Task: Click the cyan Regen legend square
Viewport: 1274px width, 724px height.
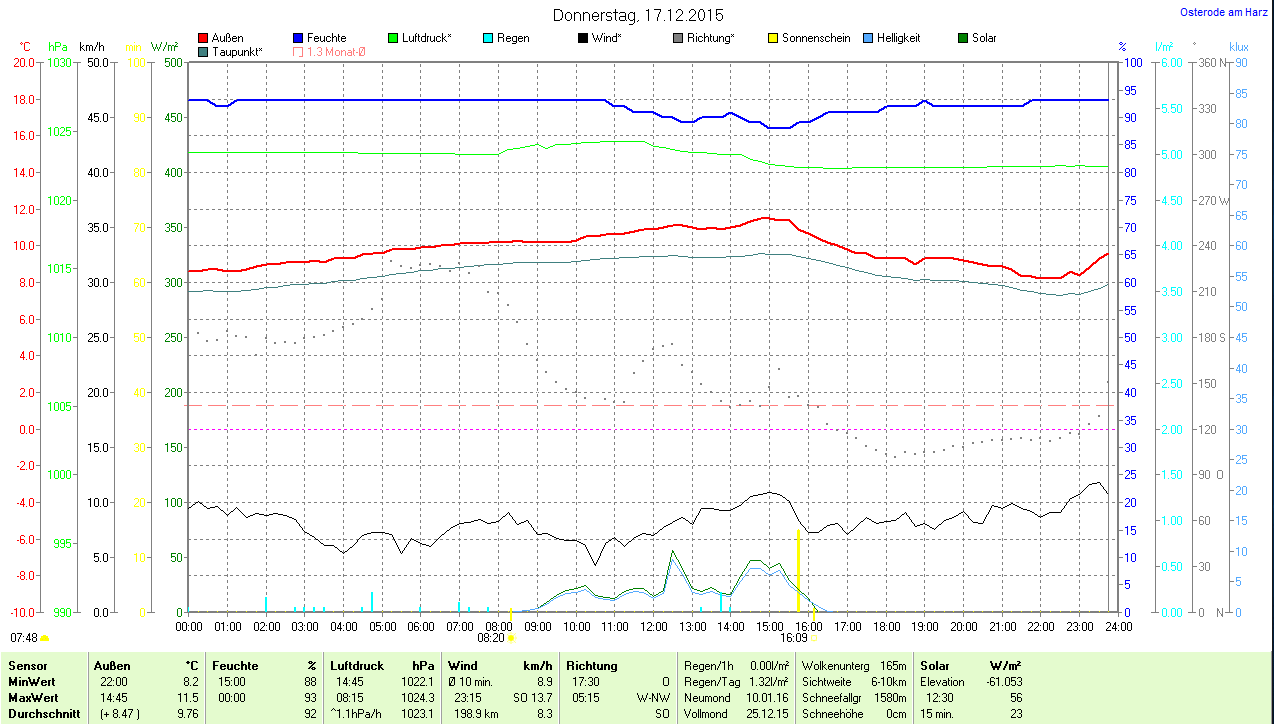Action: pos(488,38)
